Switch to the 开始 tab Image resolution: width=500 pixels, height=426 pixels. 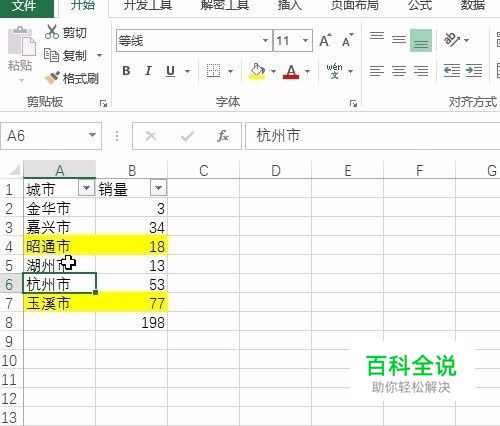[82, 5]
